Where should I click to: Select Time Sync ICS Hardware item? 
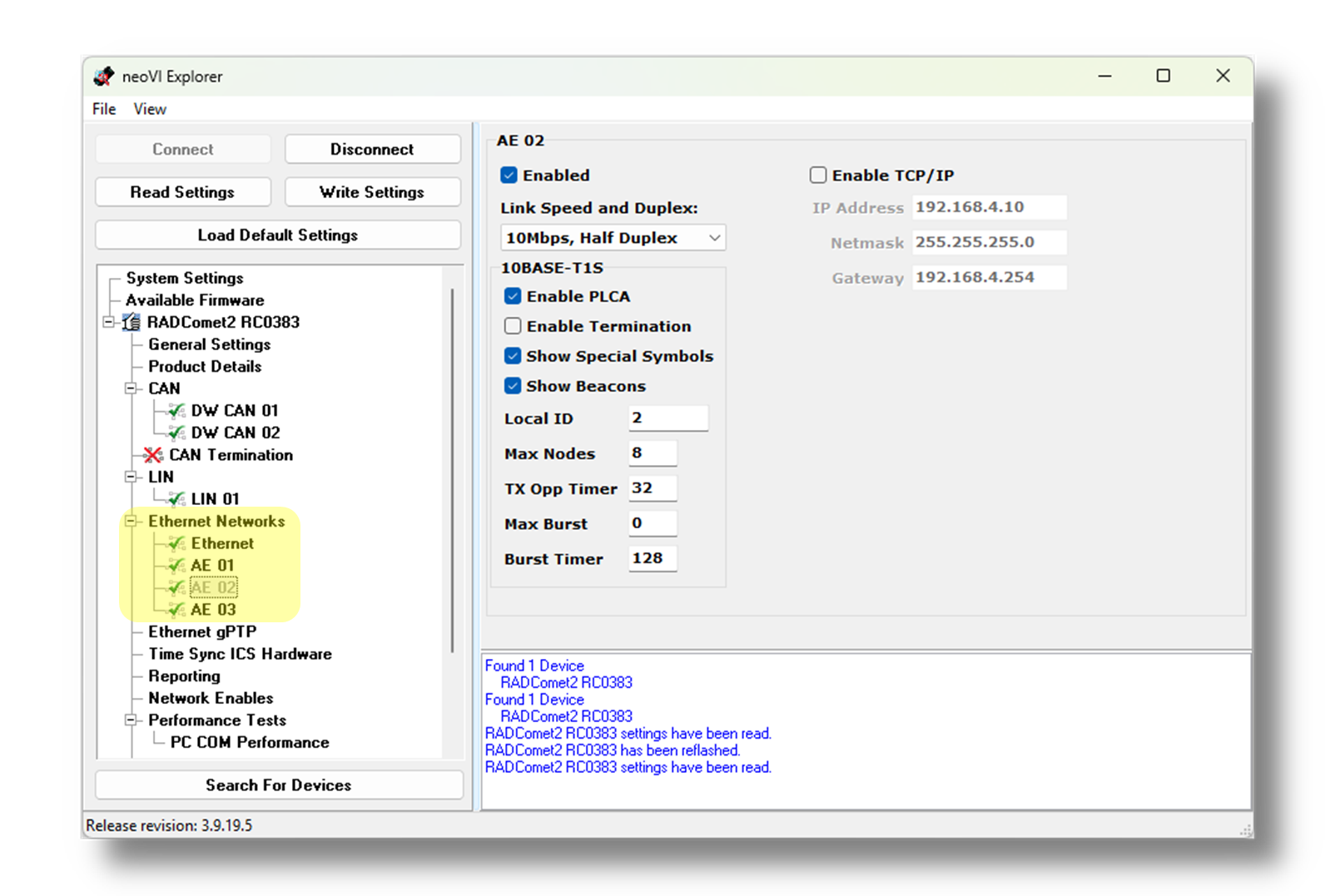240,654
